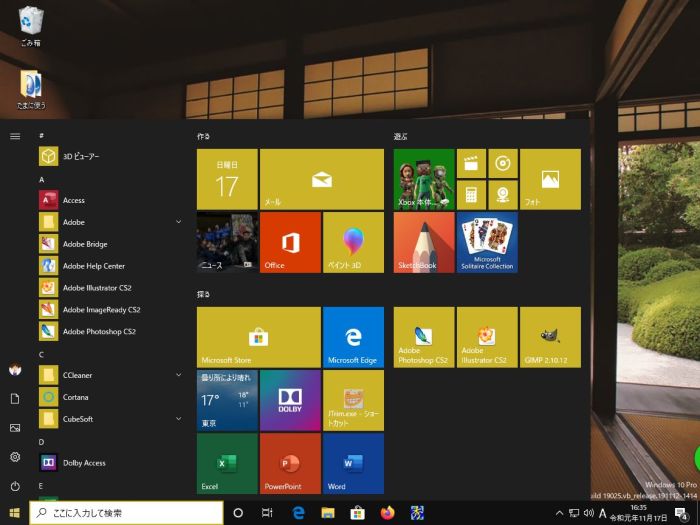700x525 pixels.
Task: Click Firefox icon on the taskbar
Action: pos(387,513)
